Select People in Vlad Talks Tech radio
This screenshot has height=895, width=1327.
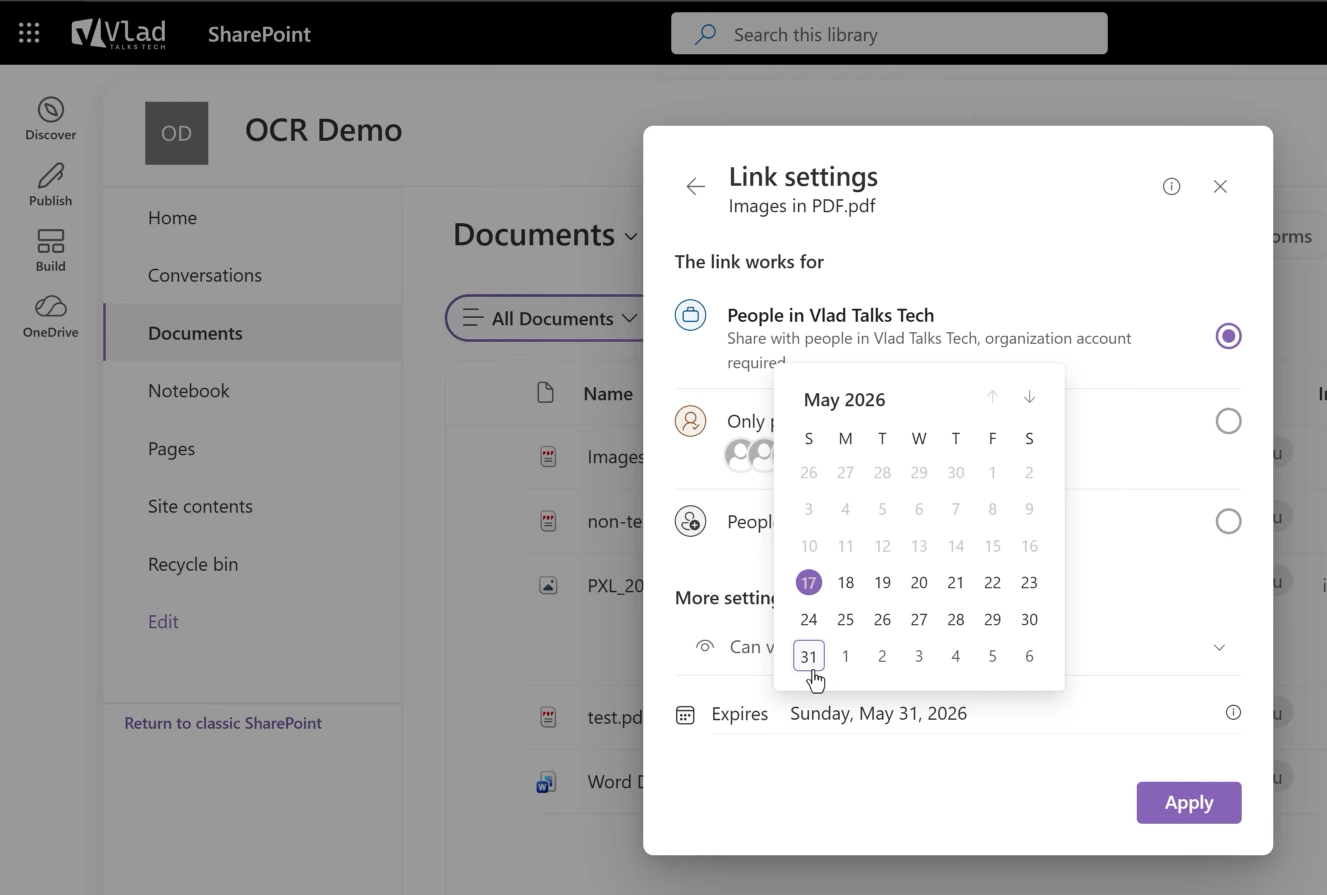click(1228, 336)
